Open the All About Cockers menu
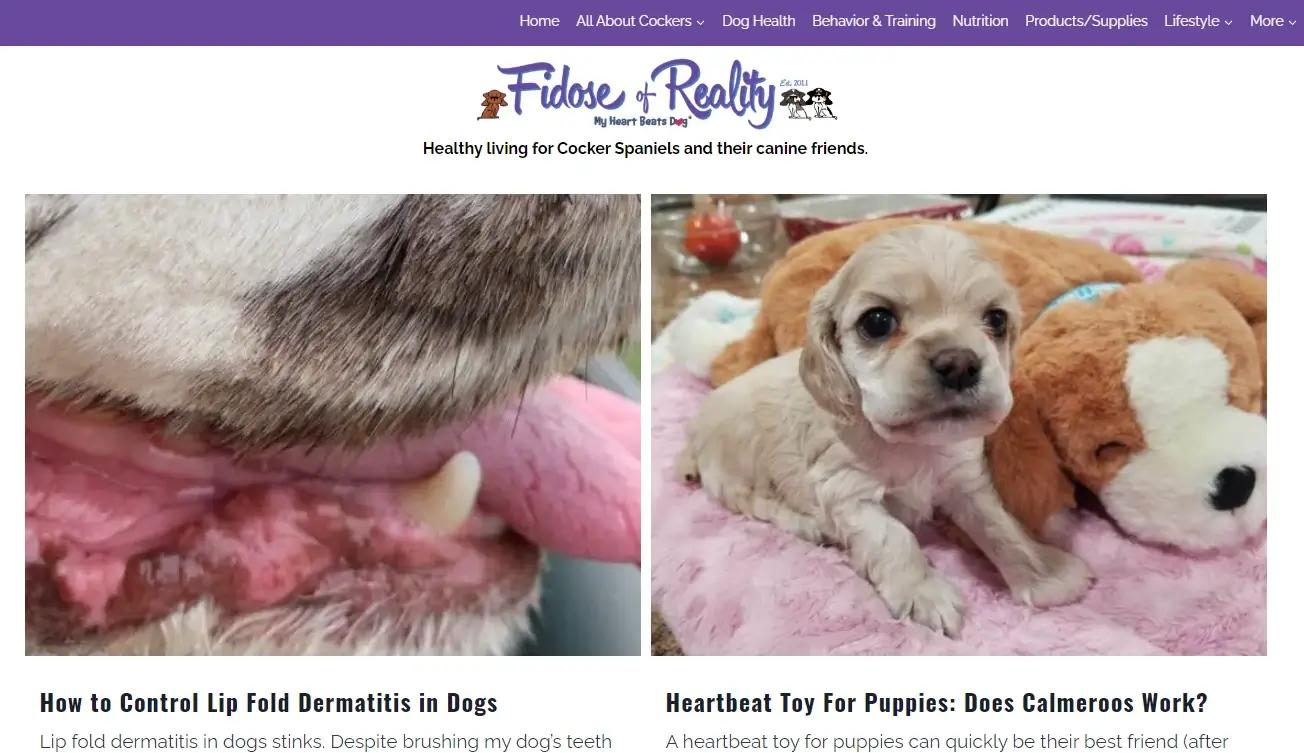The width and height of the screenshot is (1304, 753). tap(634, 21)
